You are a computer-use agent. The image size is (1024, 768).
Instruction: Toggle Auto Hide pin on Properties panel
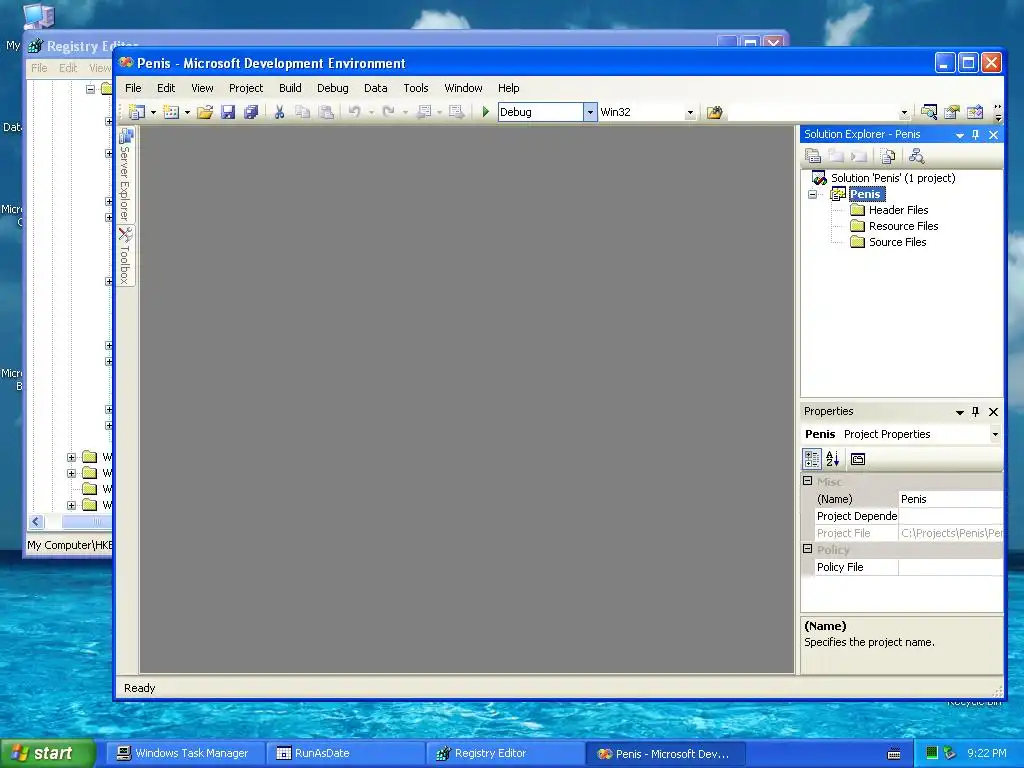(976, 411)
